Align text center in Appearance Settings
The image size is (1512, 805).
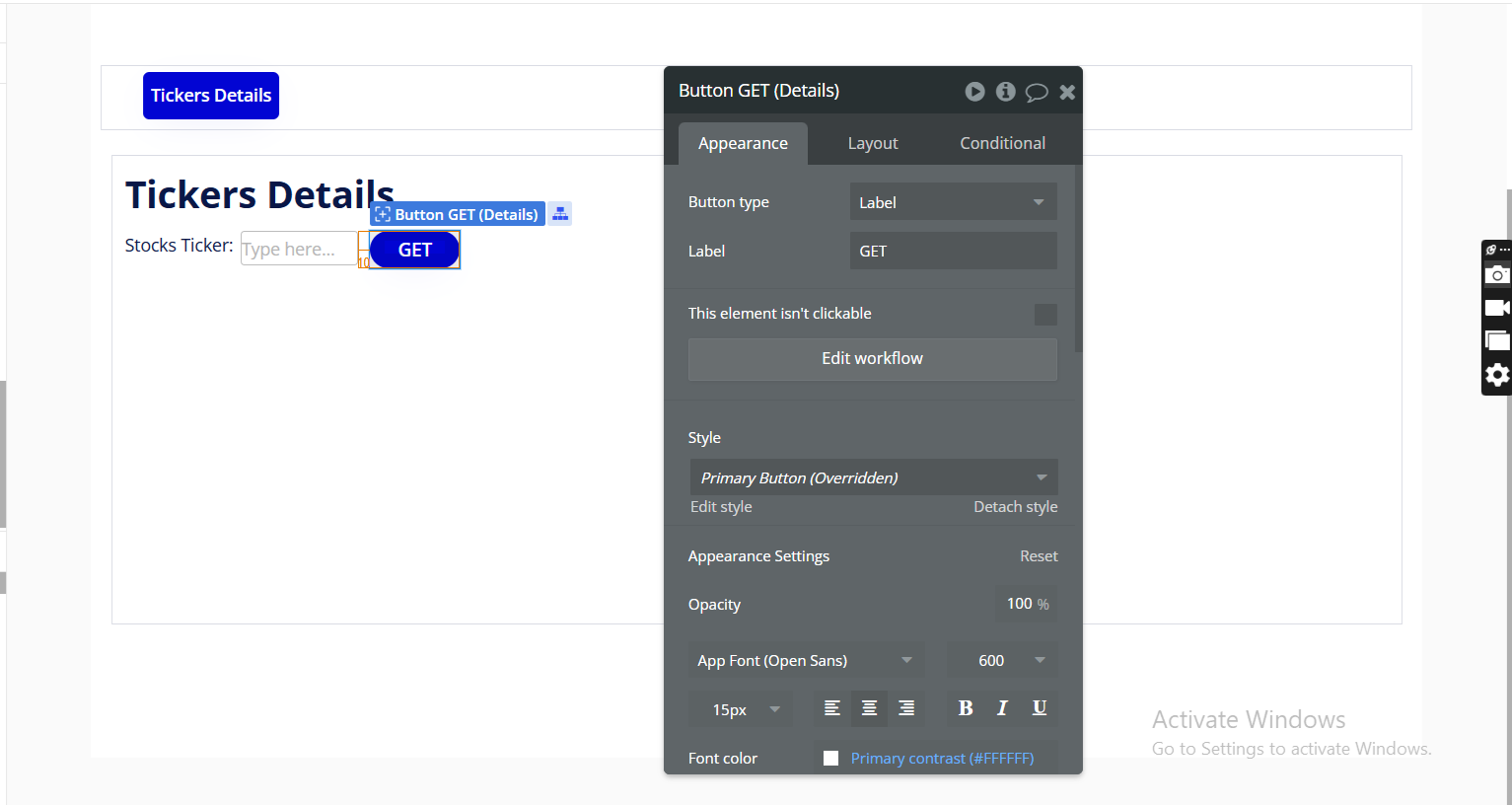tap(869, 708)
